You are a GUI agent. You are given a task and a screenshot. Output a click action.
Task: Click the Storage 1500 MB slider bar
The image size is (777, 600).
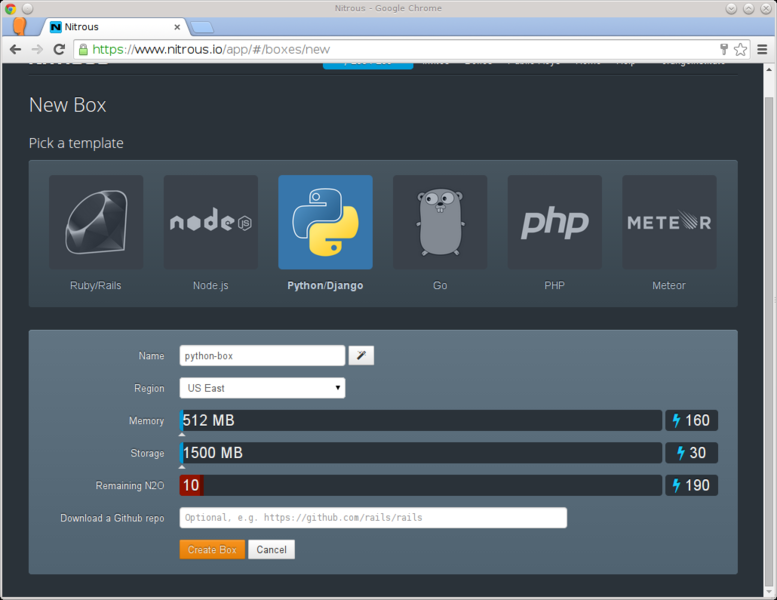click(x=421, y=453)
